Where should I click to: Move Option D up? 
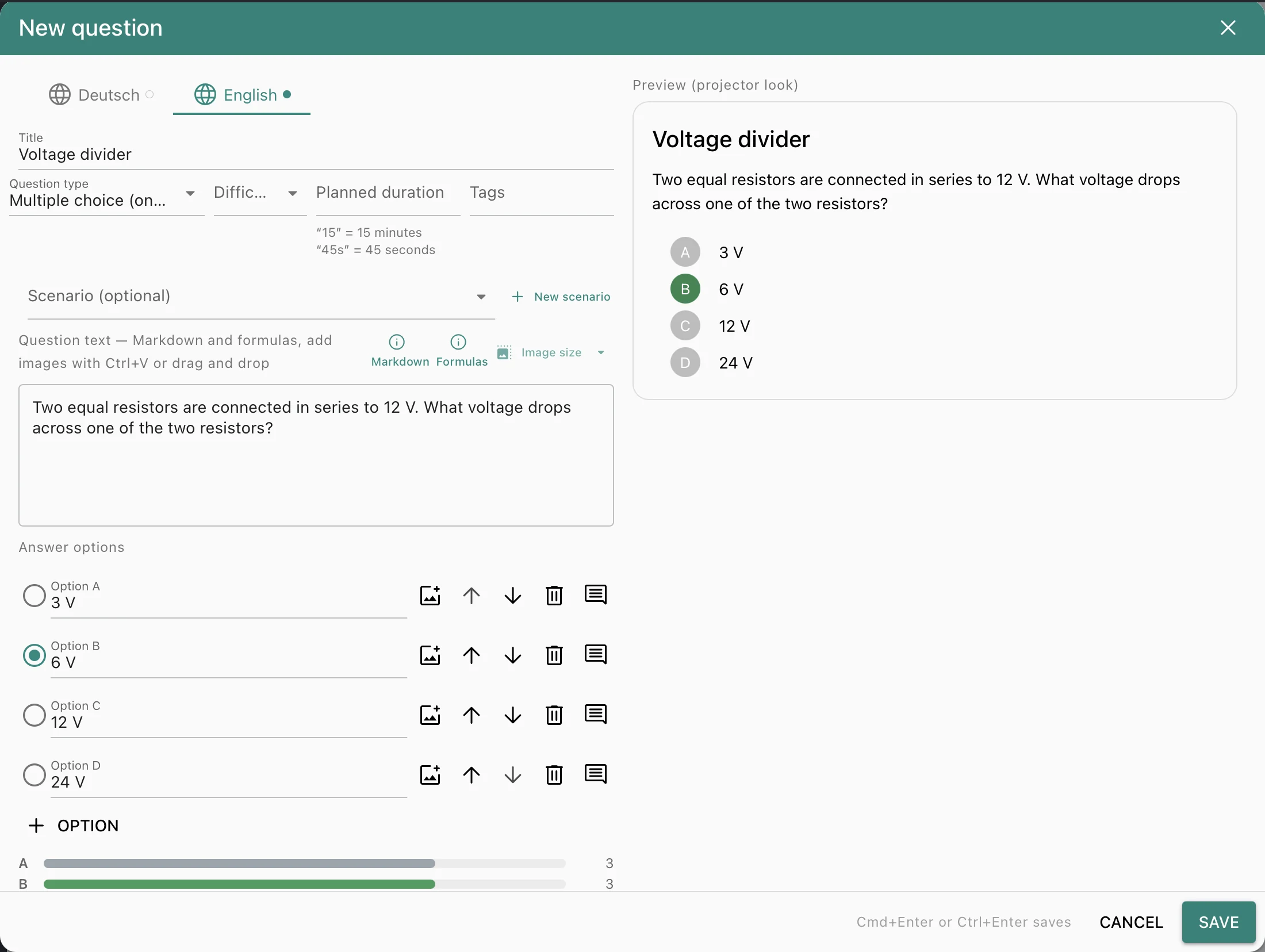(x=471, y=775)
